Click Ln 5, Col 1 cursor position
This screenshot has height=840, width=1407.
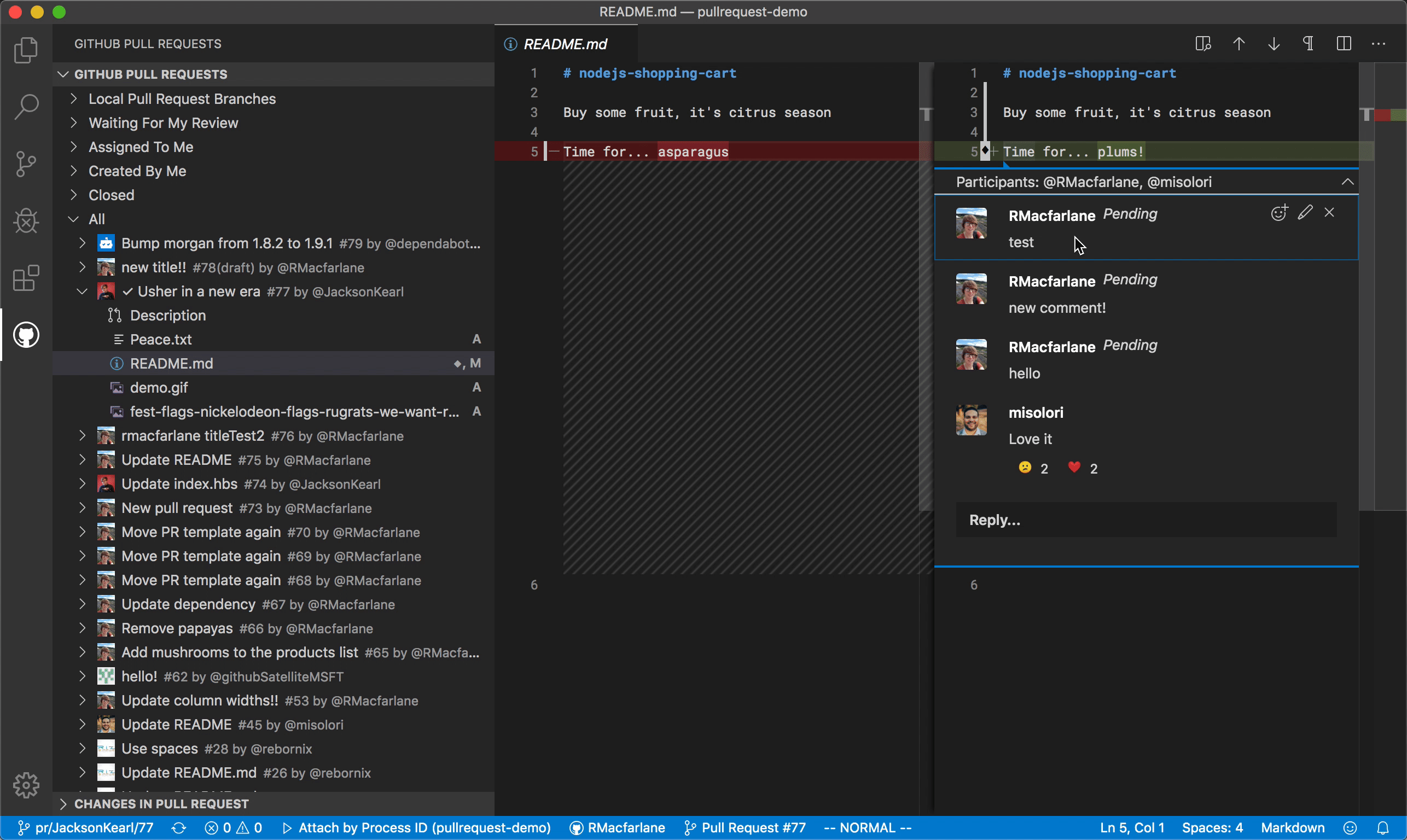click(1132, 827)
